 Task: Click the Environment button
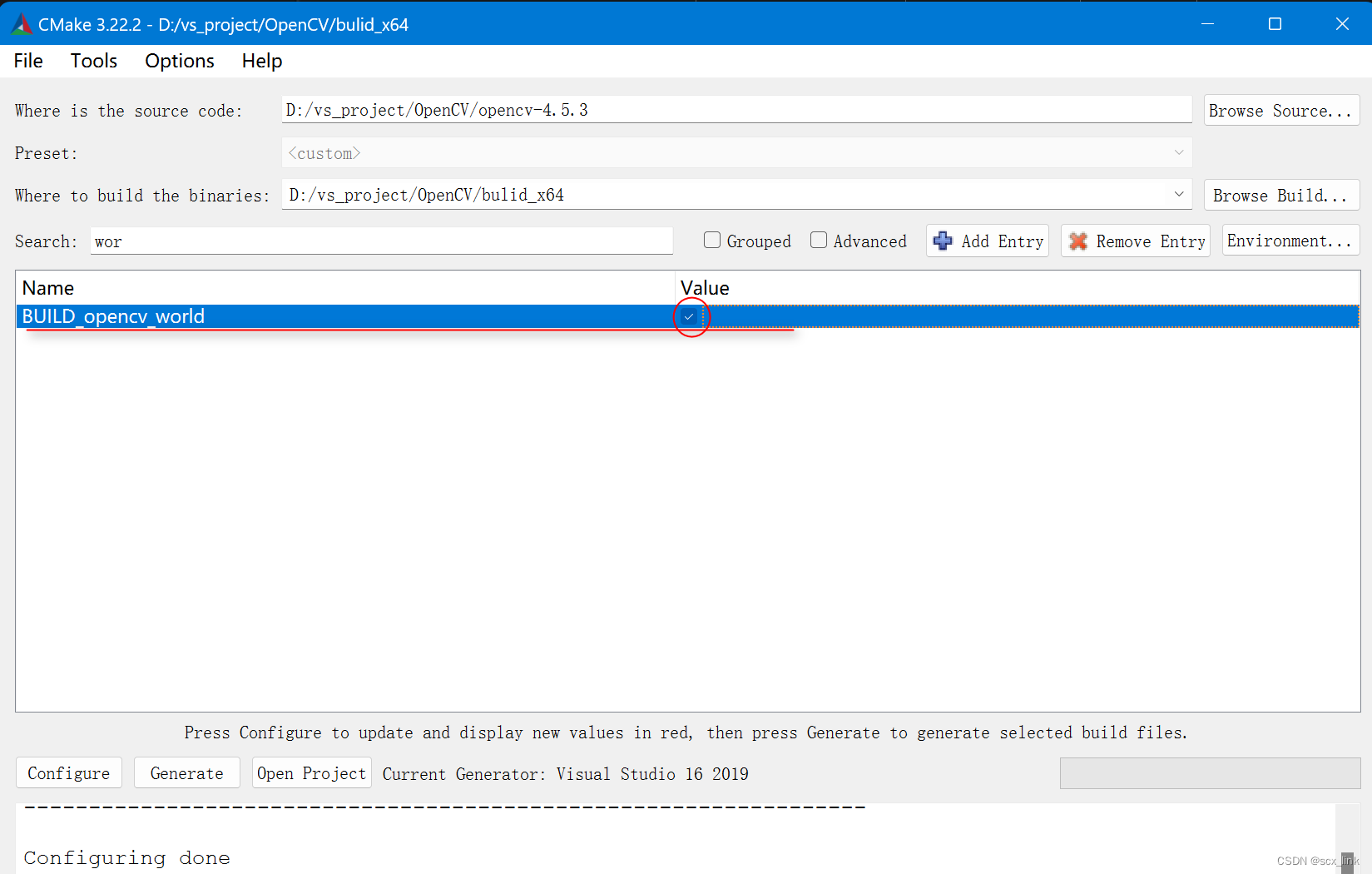1290,241
